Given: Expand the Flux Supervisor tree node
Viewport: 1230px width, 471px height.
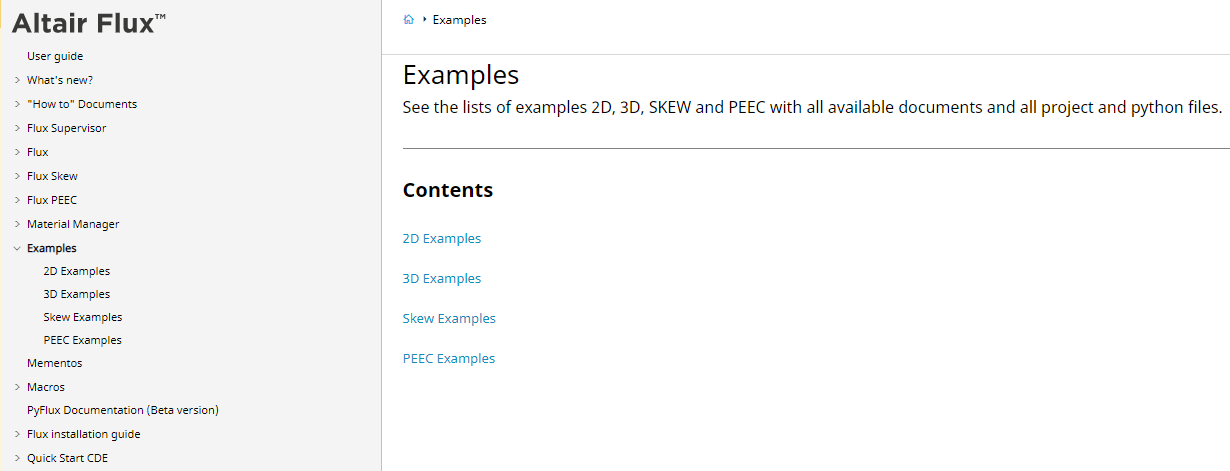Looking at the screenshot, I should tap(17, 128).
